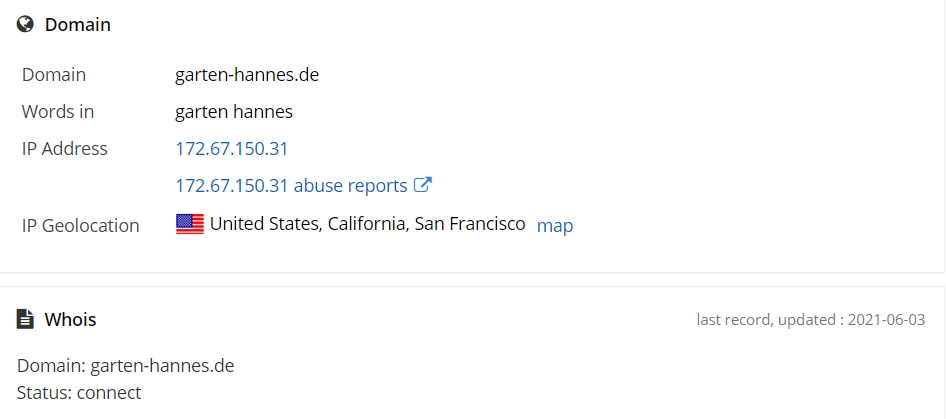Click the "United States, California, San Francisco" text
The image size is (946, 419).
[x=367, y=224]
